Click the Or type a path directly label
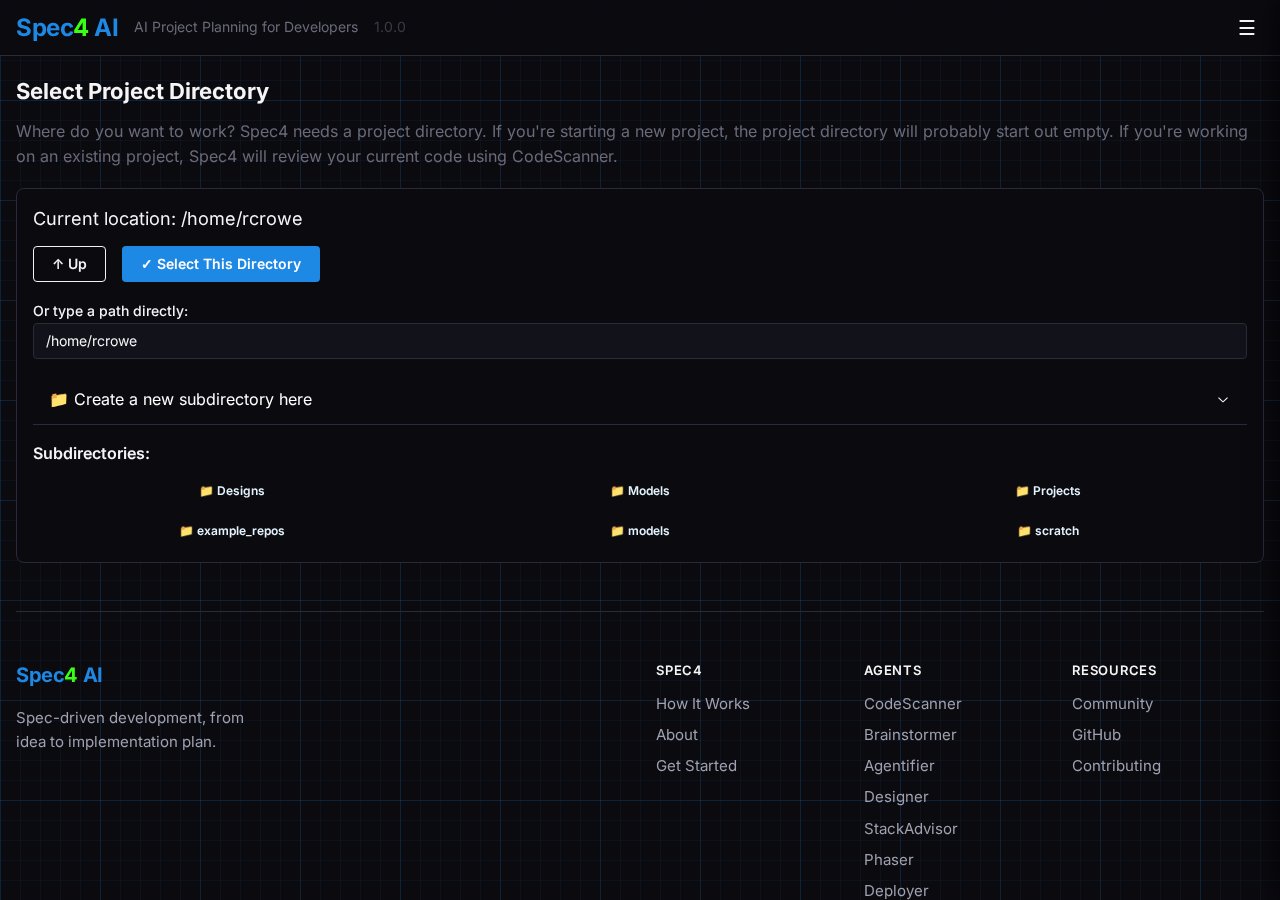 (x=110, y=311)
